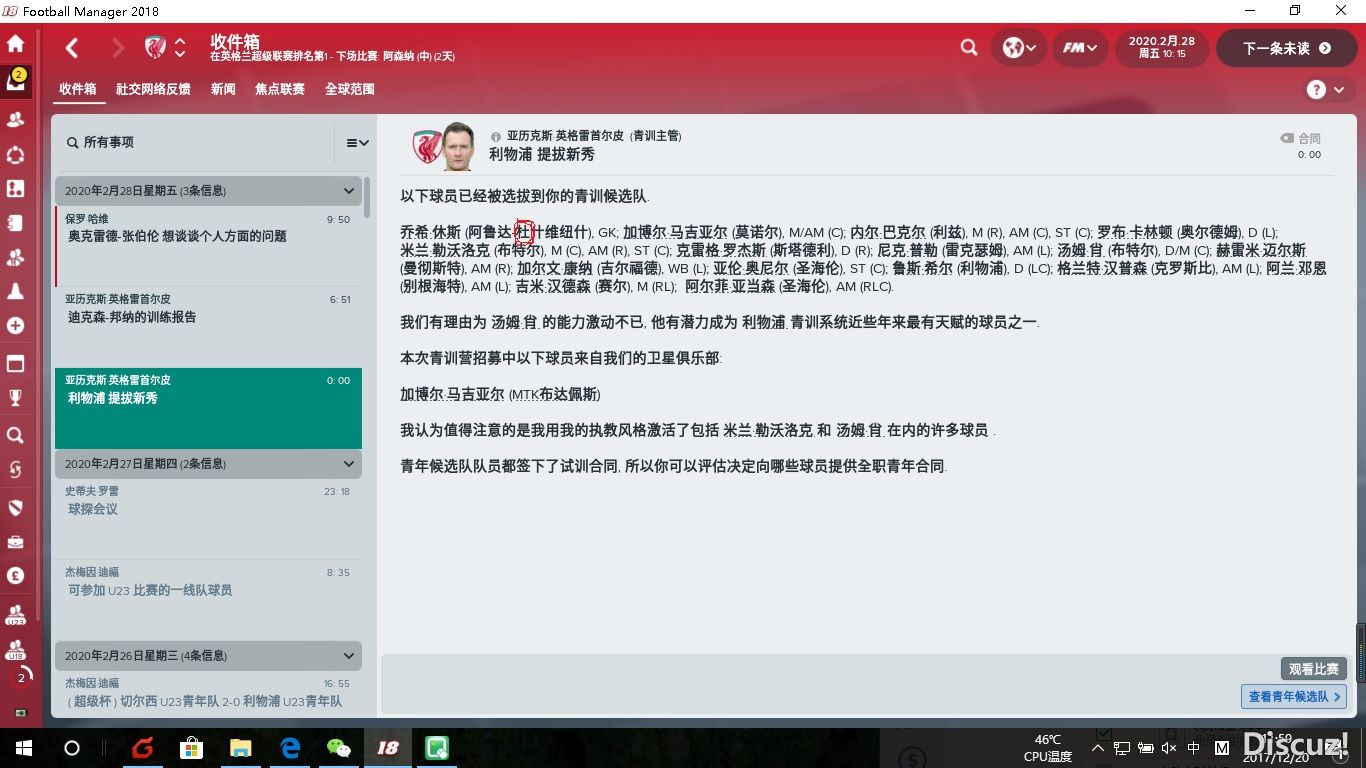
Task: Go back using the left arrow
Action: tap(72, 48)
